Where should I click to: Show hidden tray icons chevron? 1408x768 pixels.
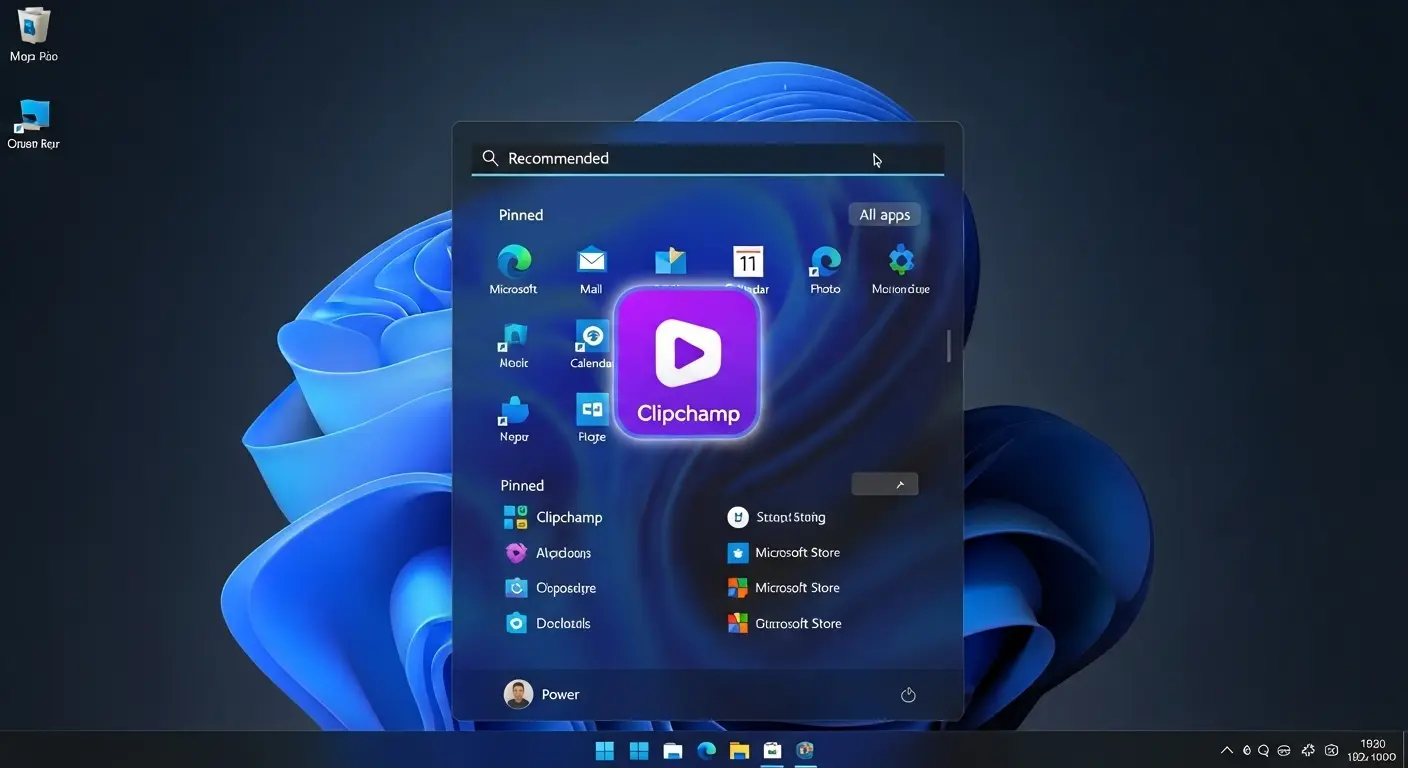[1227, 750]
